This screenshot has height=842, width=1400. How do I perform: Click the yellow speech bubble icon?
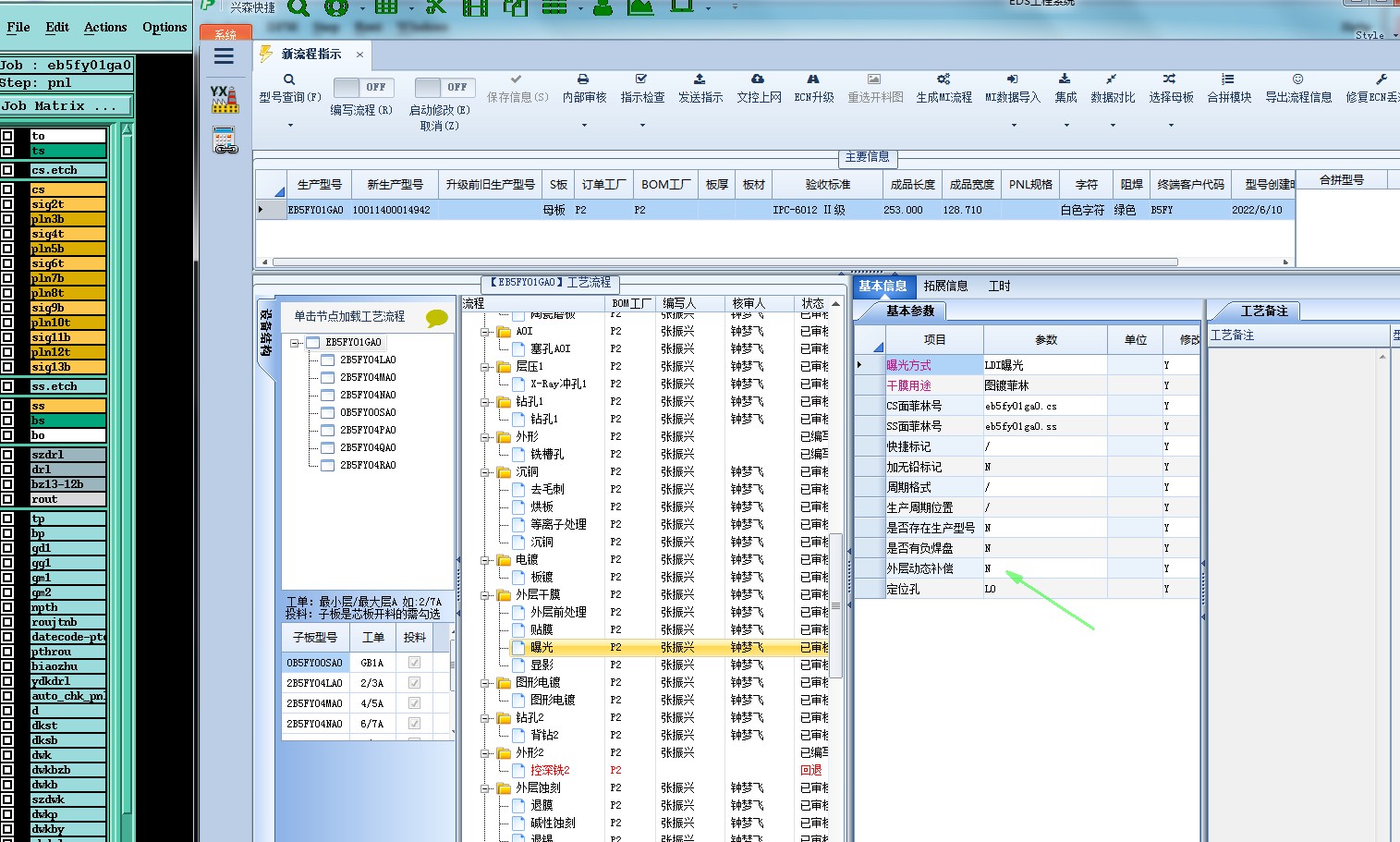pyautogui.click(x=437, y=319)
